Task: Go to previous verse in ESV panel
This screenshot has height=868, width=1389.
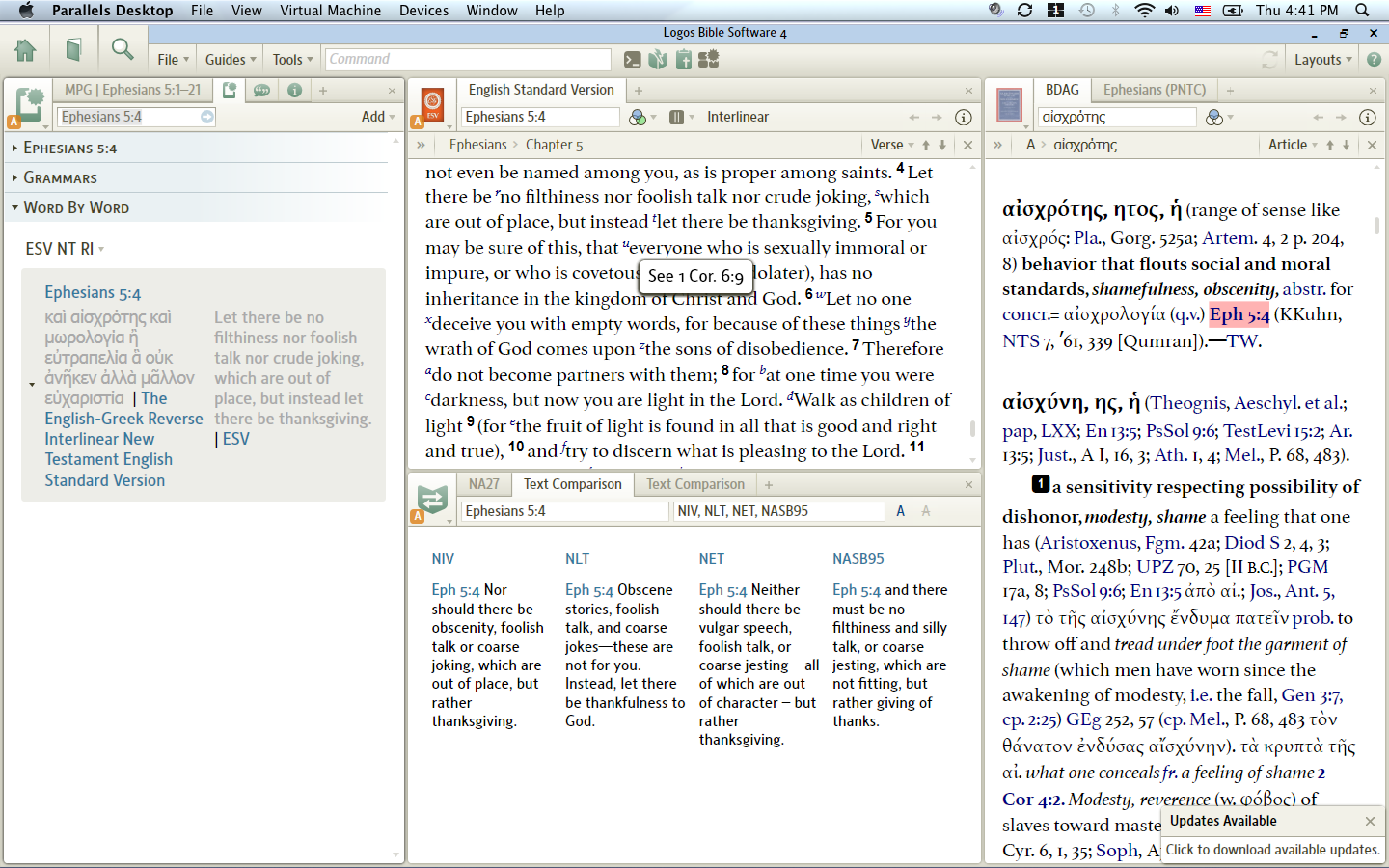Action: point(926,146)
